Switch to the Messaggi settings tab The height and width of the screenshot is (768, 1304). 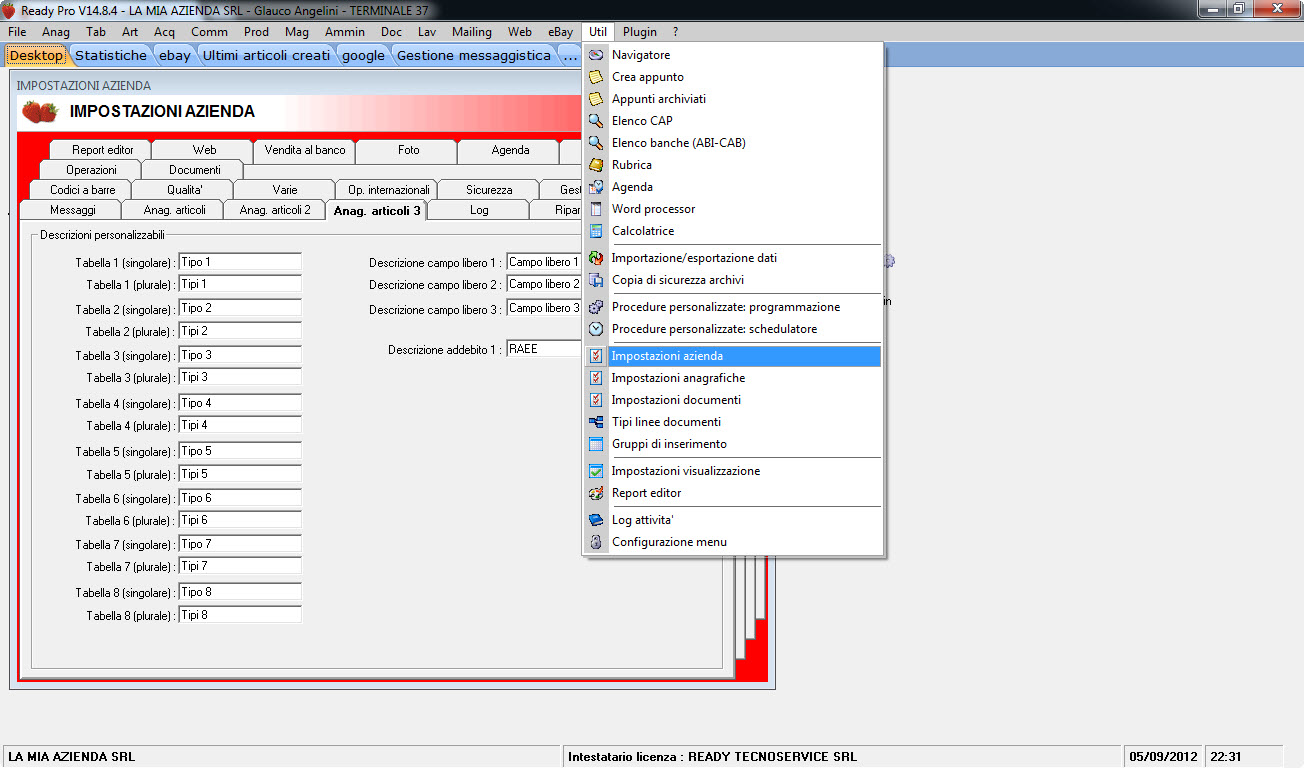(x=73, y=210)
